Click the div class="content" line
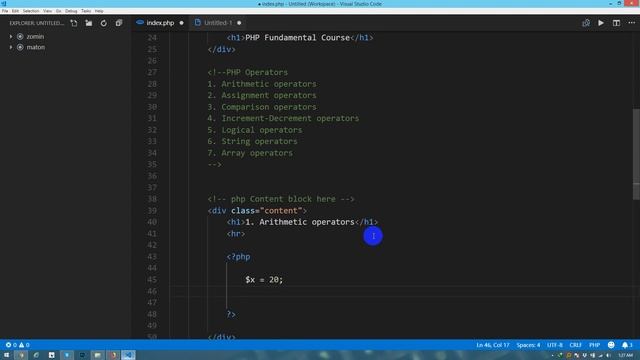Image resolution: width=640 pixels, height=360 pixels. pos(257,211)
